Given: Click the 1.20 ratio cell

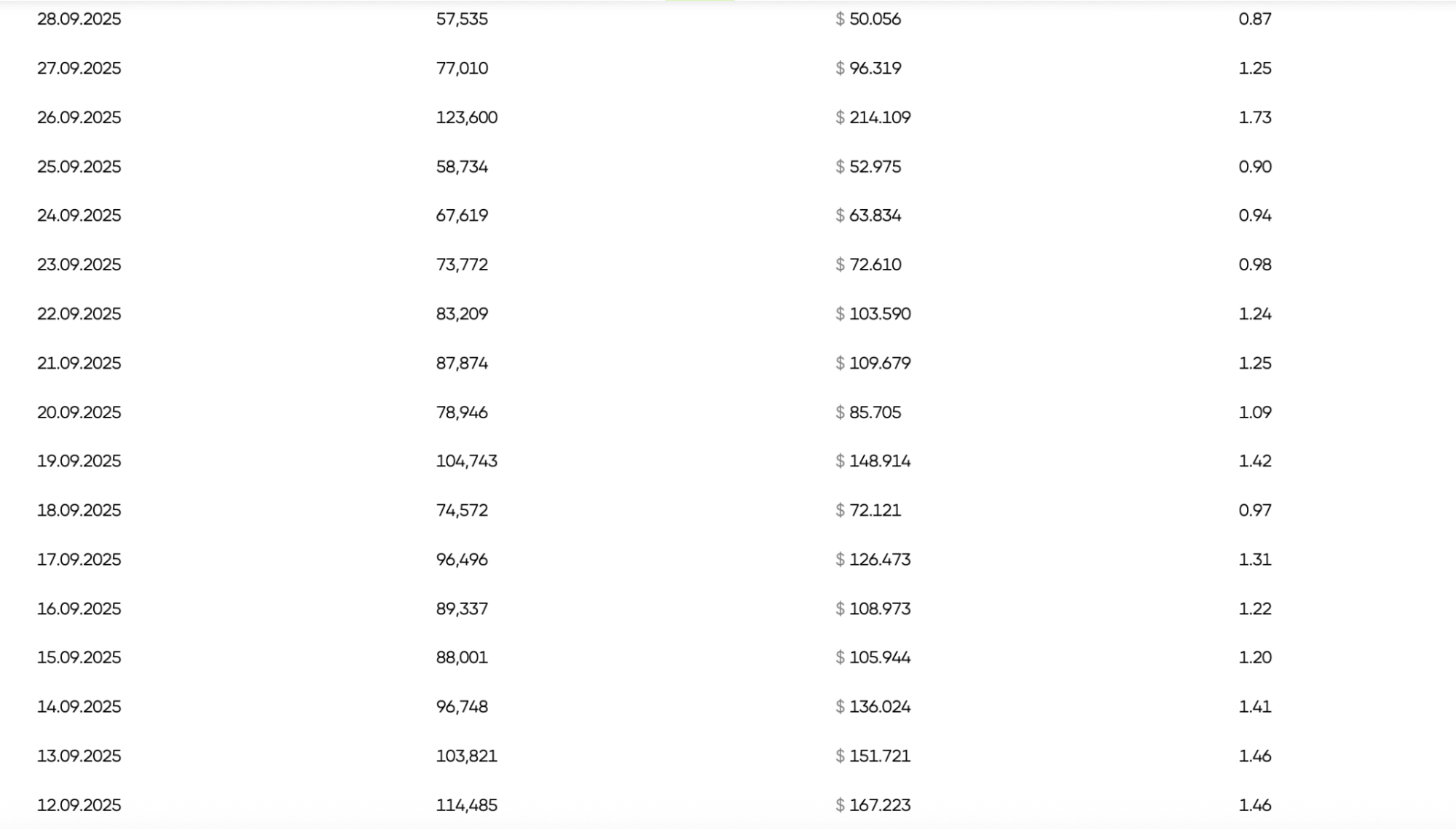Looking at the screenshot, I should pyautogui.click(x=1254, y=657).
